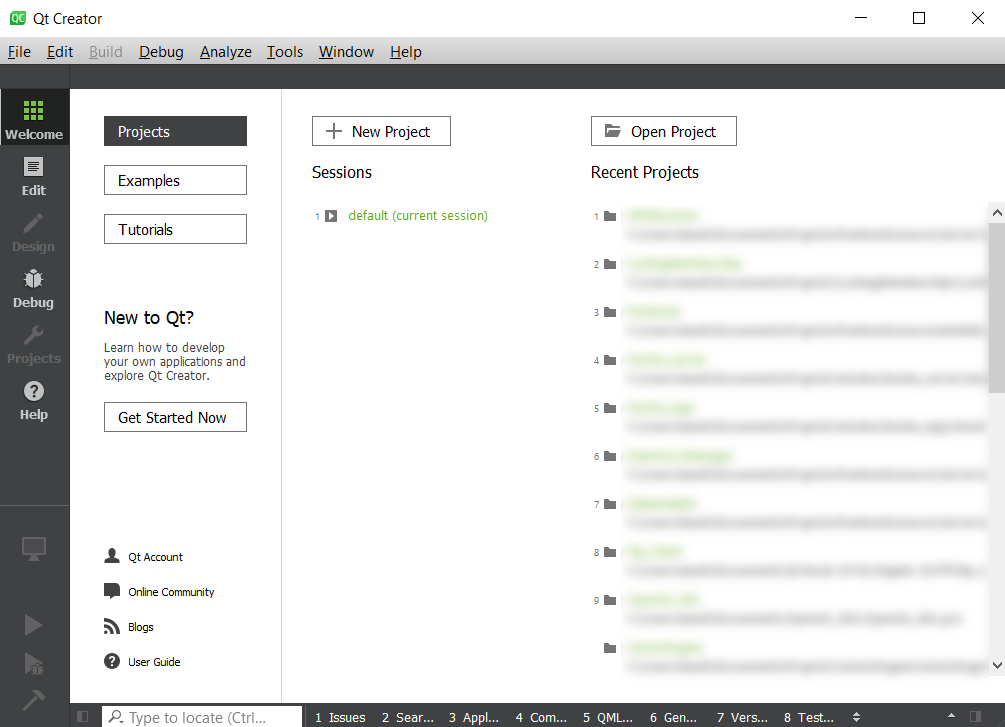
Task: Open the Tools menu
Action: [x=285, y=52]
